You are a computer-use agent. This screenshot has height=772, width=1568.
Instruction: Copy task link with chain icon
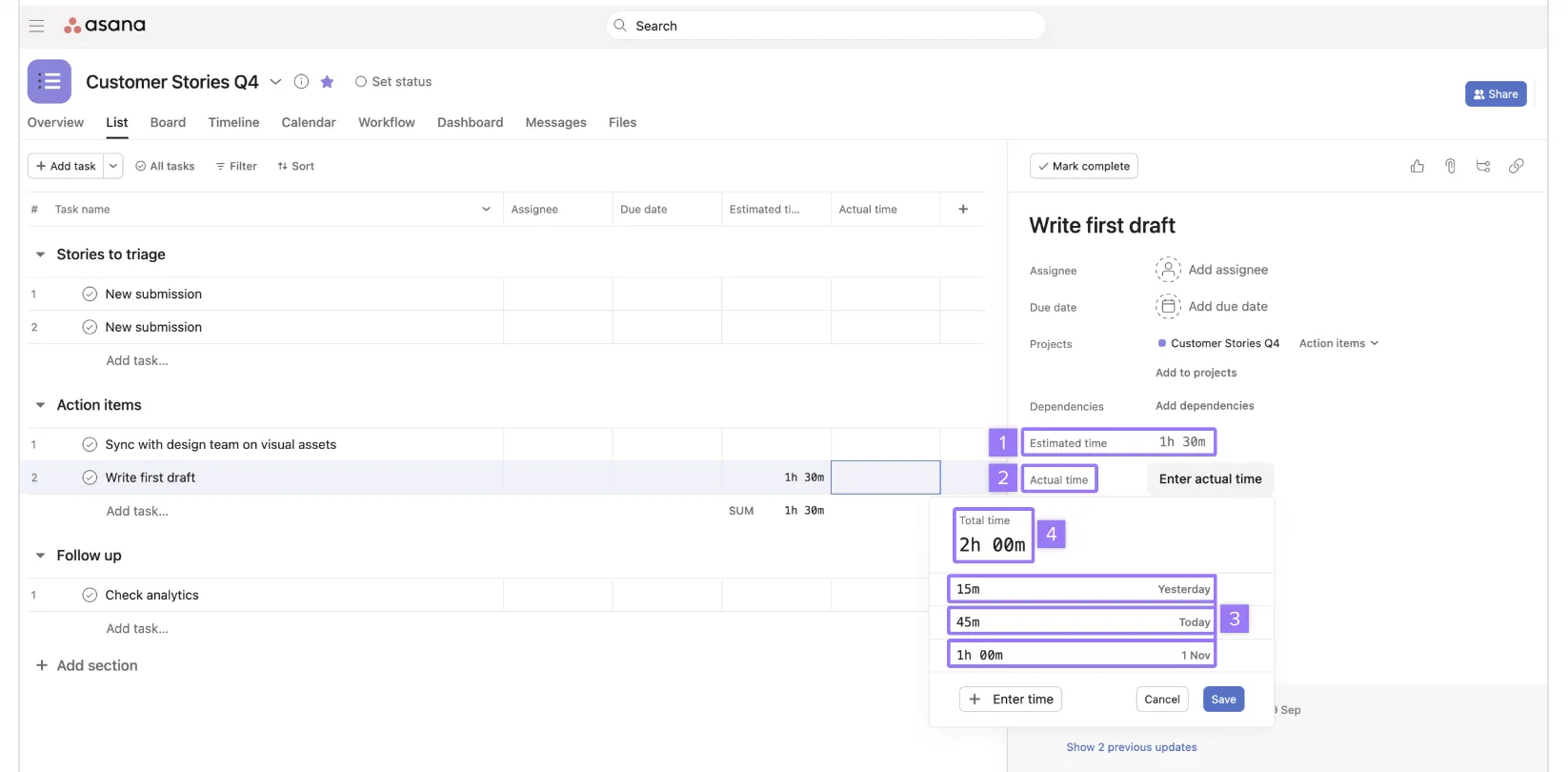tap(1516, 166)
